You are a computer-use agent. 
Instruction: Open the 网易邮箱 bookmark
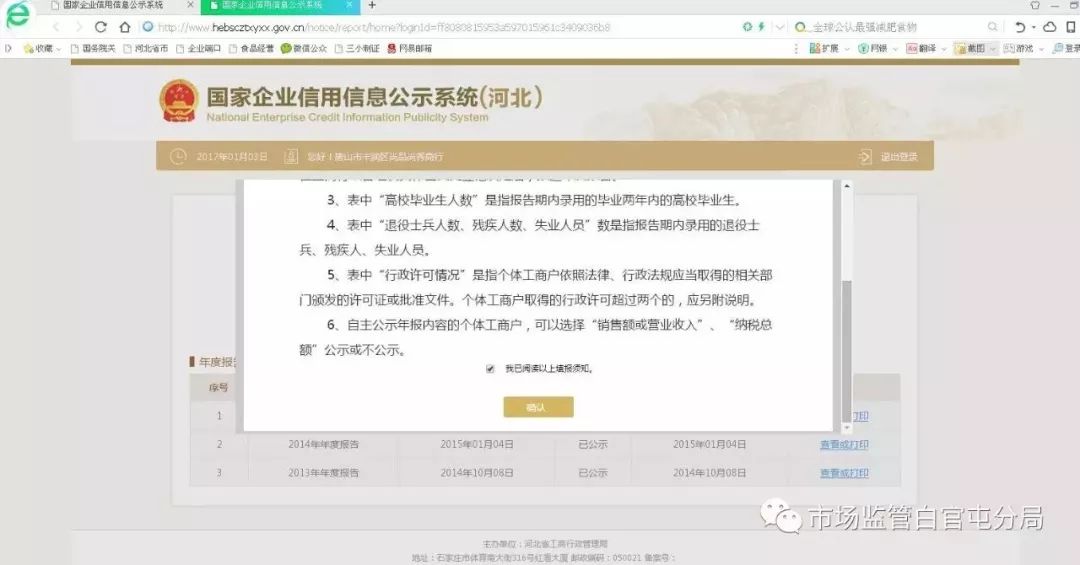(x=410, y=48)
